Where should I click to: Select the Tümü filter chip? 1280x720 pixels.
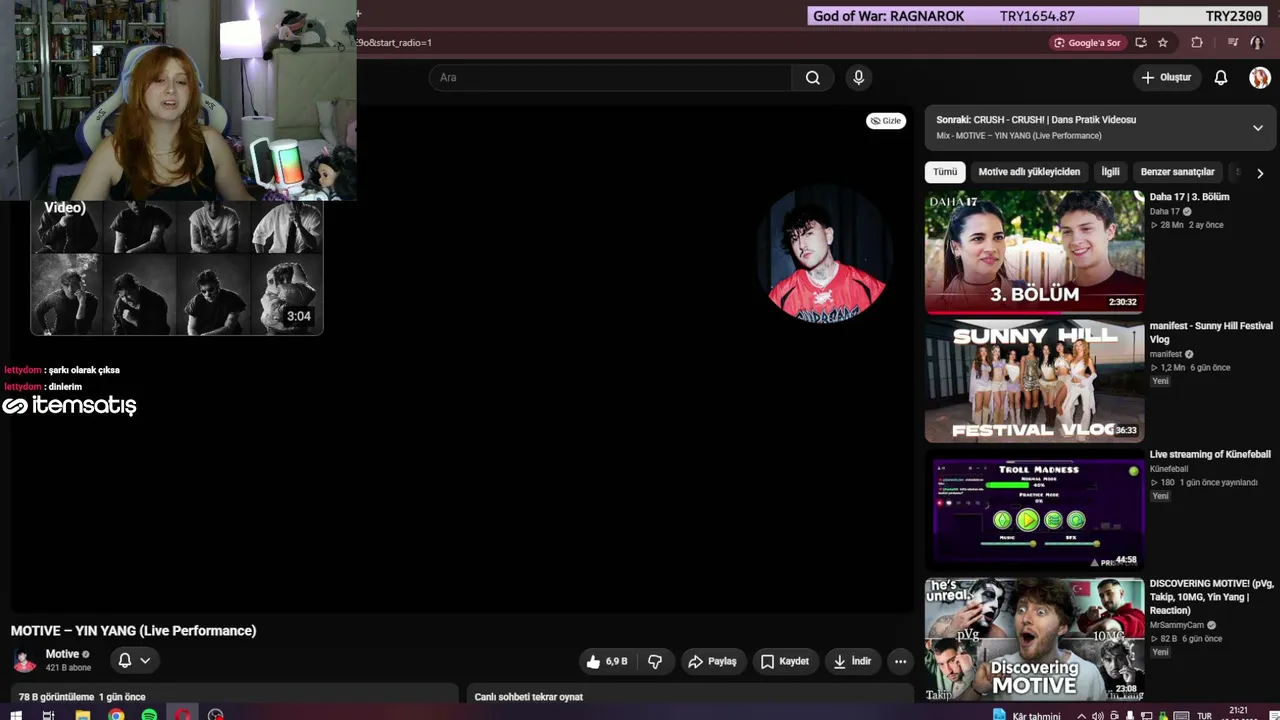(945, 172)
